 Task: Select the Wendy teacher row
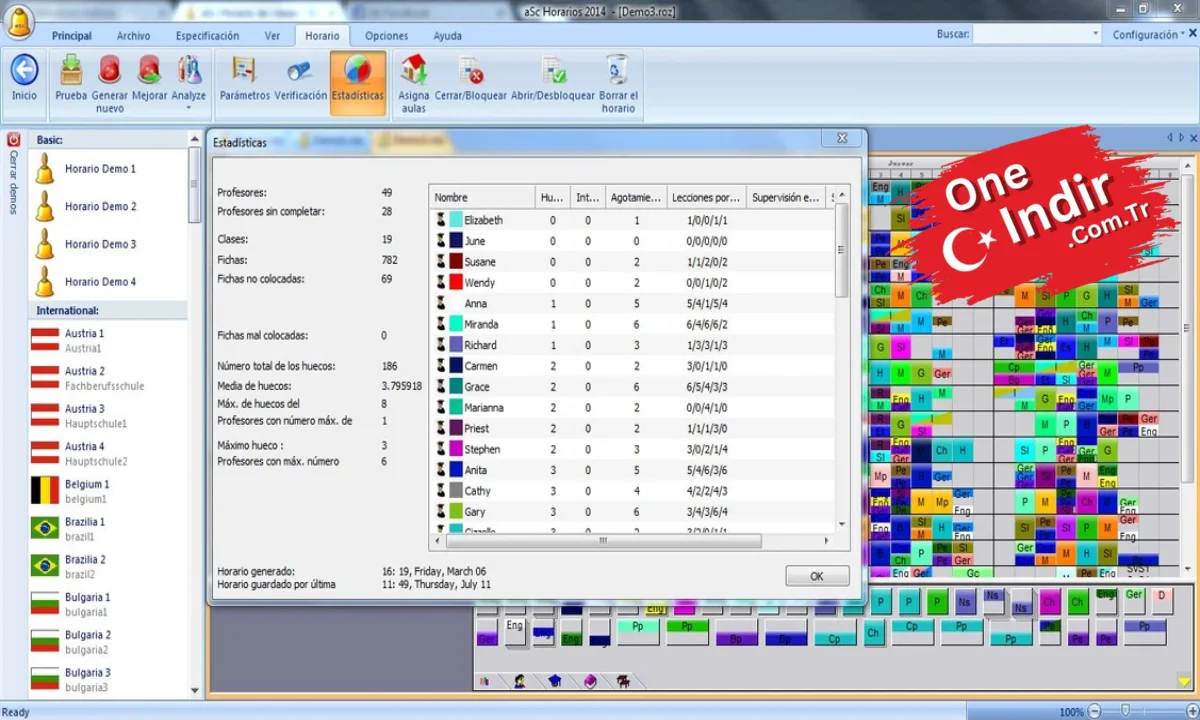coord(632,283)
